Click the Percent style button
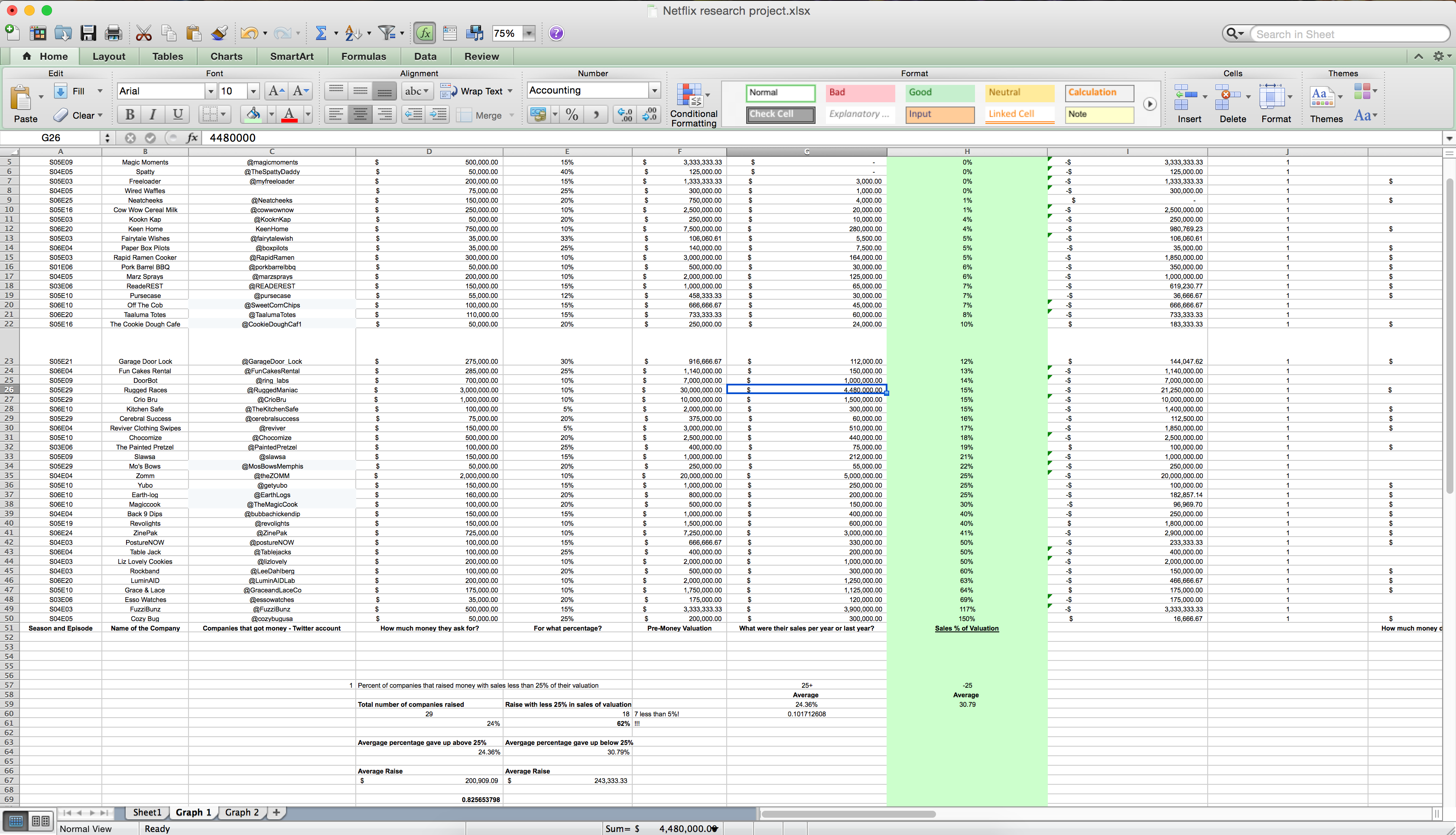1456x835 pixels. coord(572,115)
